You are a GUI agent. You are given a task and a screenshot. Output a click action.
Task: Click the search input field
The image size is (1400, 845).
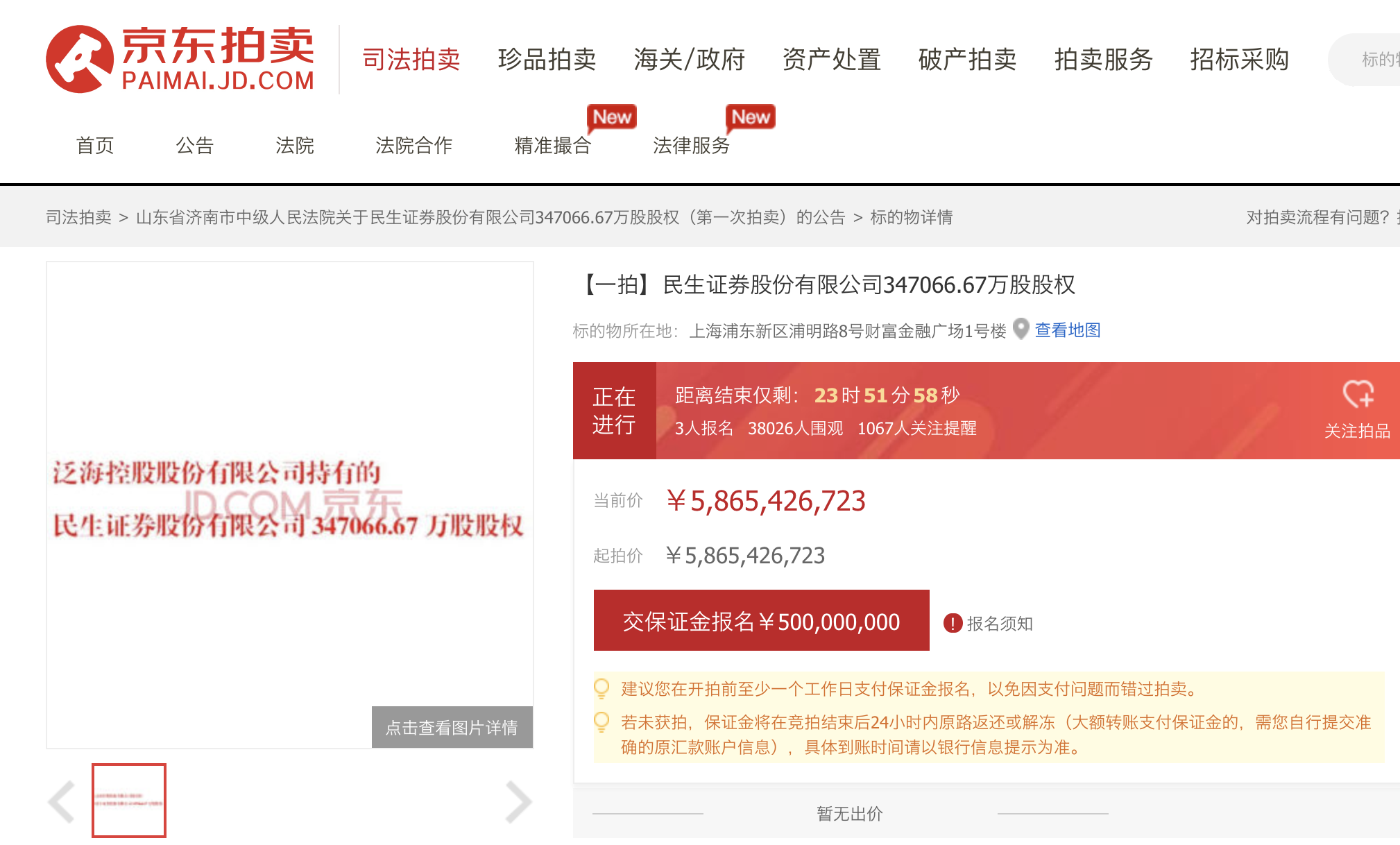pos(1365,60)
